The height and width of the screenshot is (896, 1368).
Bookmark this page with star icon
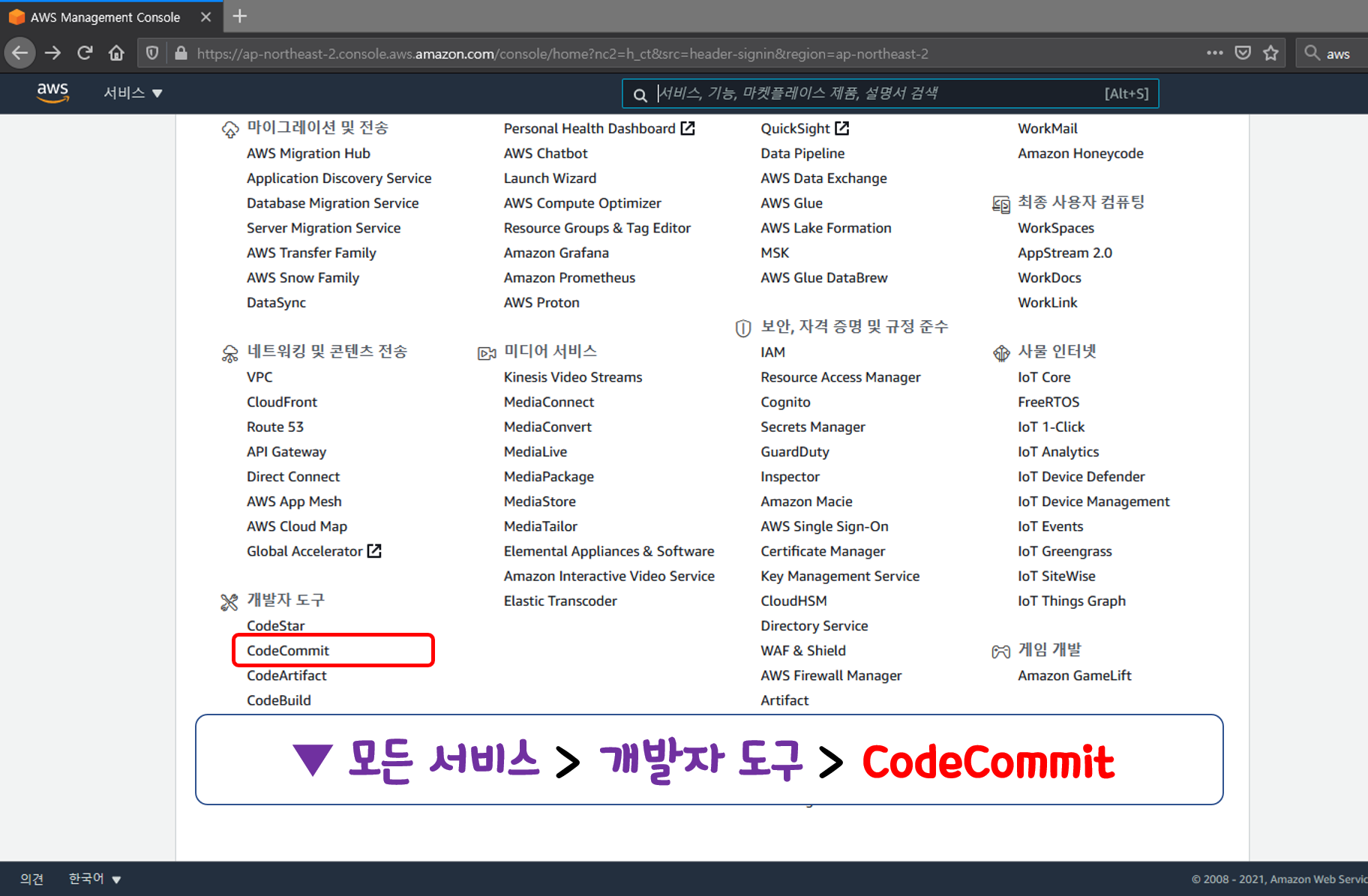pos(1270,53)
